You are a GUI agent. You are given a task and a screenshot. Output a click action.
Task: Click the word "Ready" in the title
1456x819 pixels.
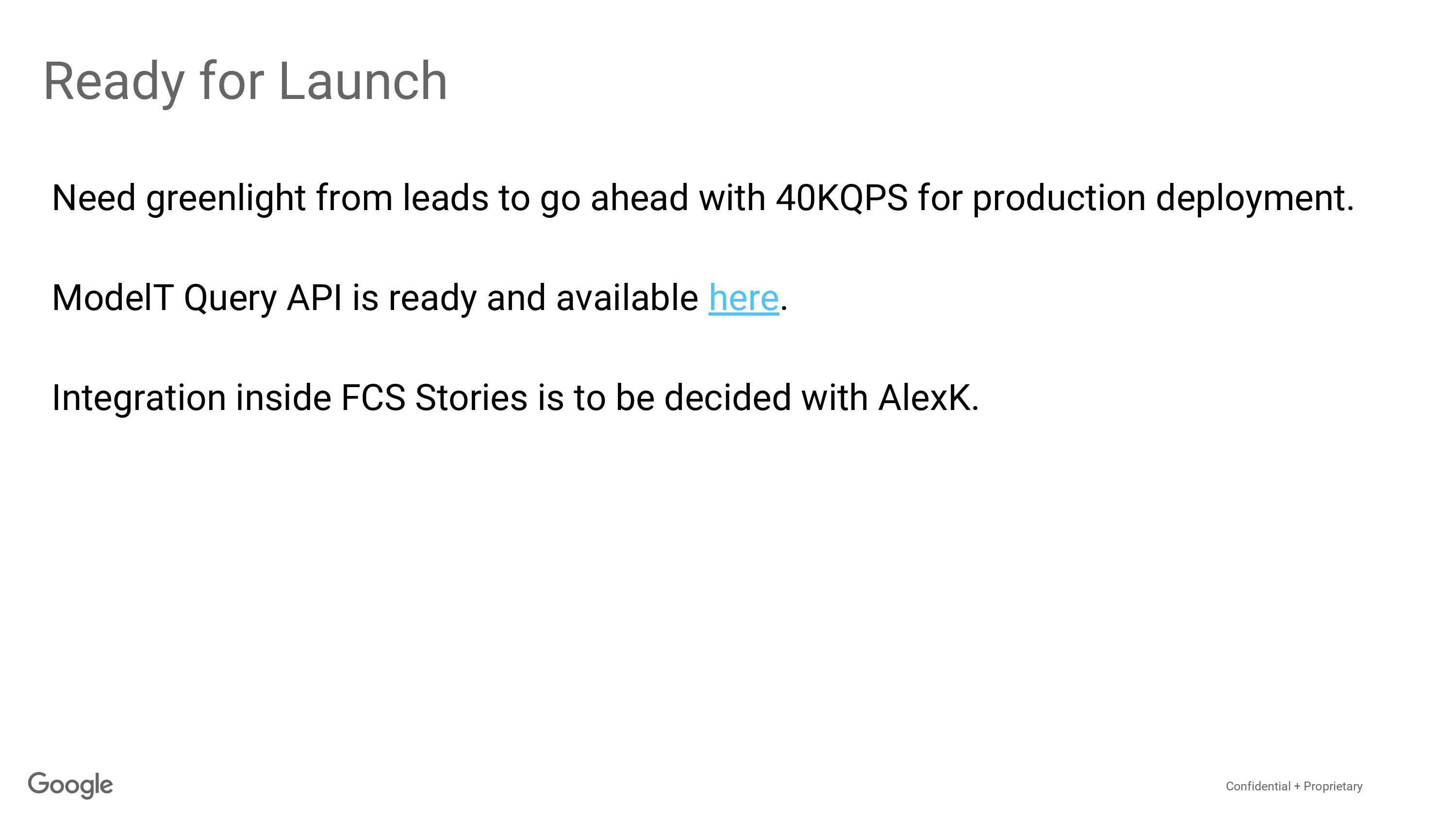point(114,83)
